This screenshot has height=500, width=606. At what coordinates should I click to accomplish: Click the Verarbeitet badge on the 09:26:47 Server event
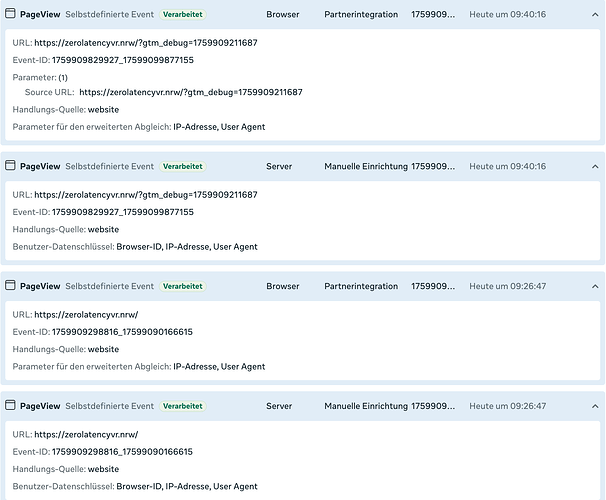[182, 406]
